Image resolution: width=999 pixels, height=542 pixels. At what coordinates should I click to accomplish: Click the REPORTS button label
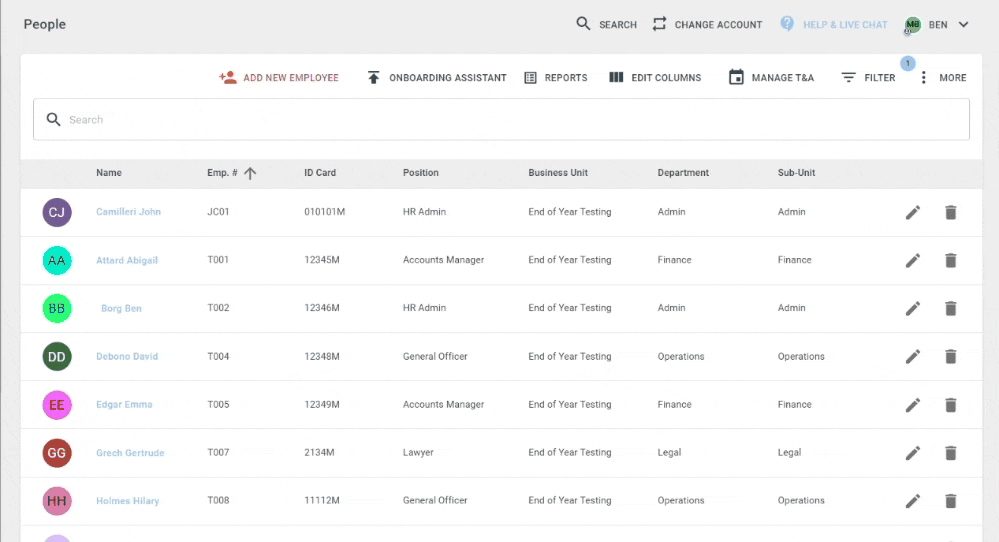click(x=566, y=78)
